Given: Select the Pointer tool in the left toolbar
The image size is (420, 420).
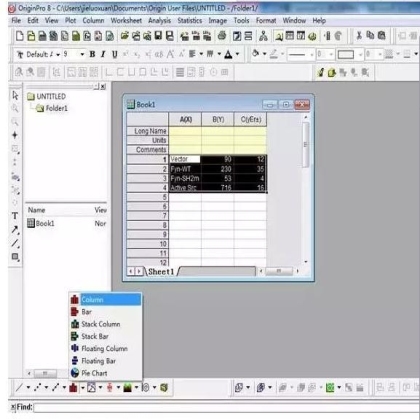Looking at the screenshot, I should (15, 95).
